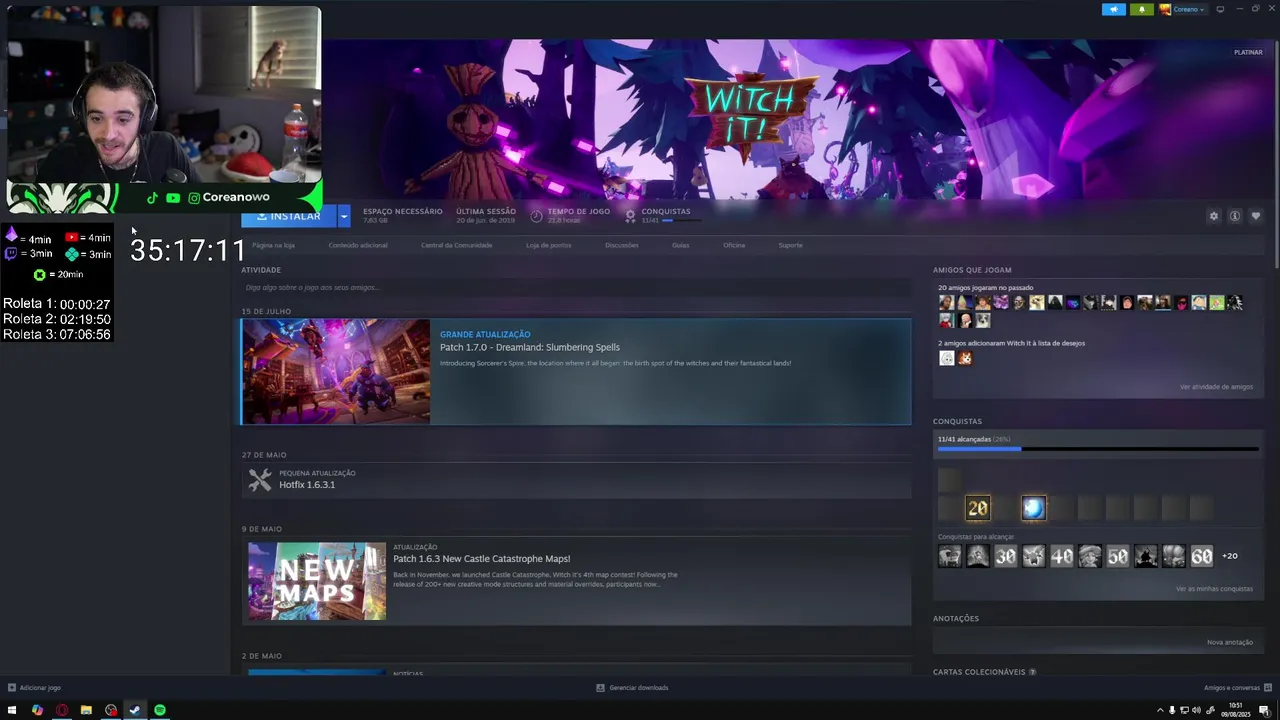The image size is (1280, 720).
Task: Open the green notifications bell button
Action: coord(1141,9)
